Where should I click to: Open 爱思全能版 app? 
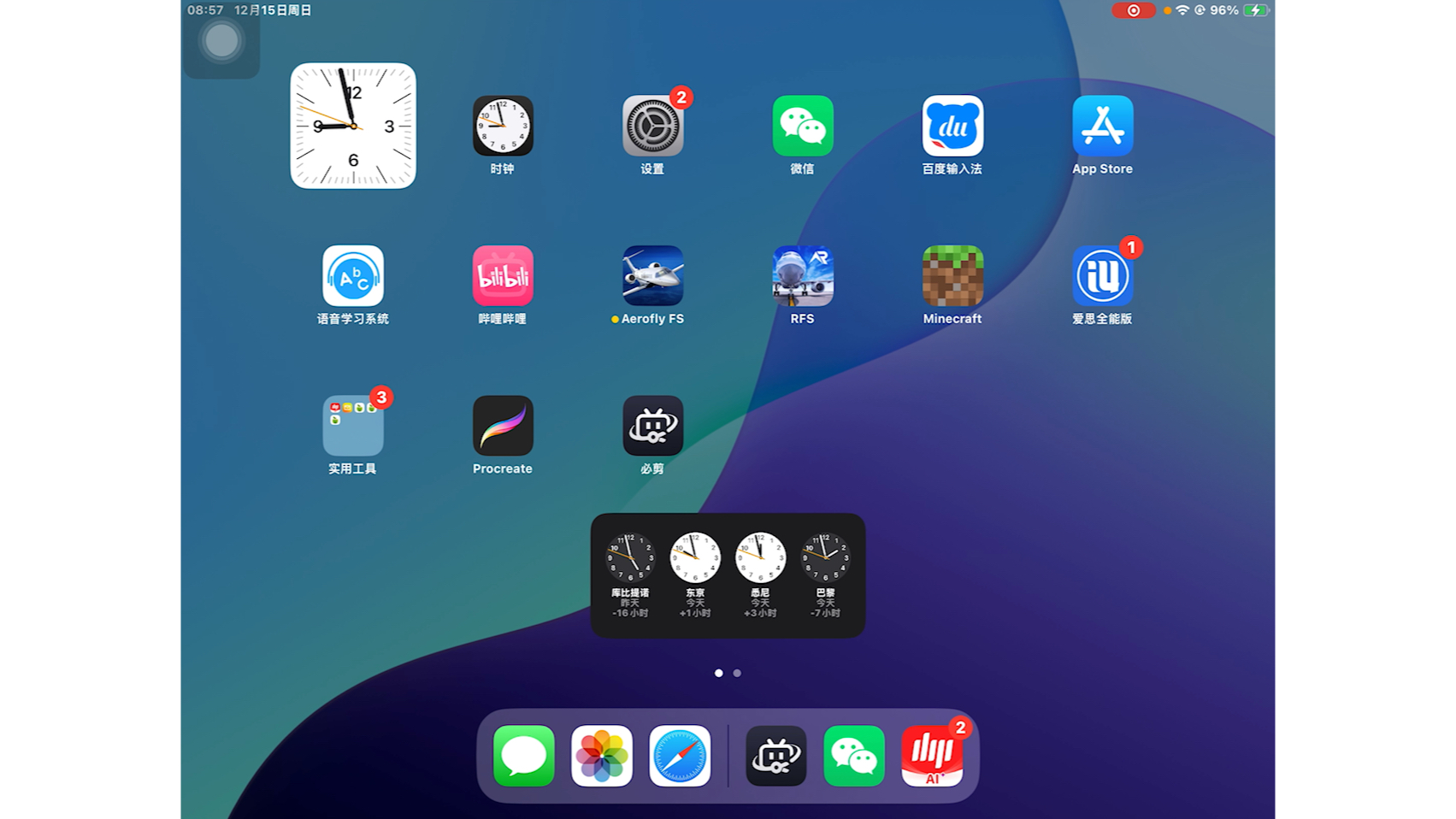1103,275
